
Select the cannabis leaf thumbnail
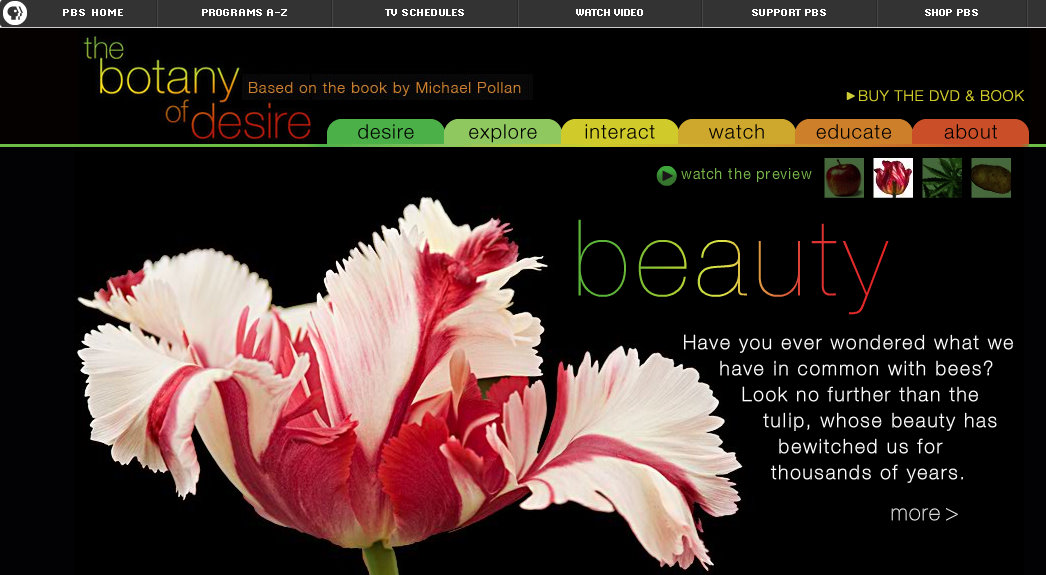point(942,178)
